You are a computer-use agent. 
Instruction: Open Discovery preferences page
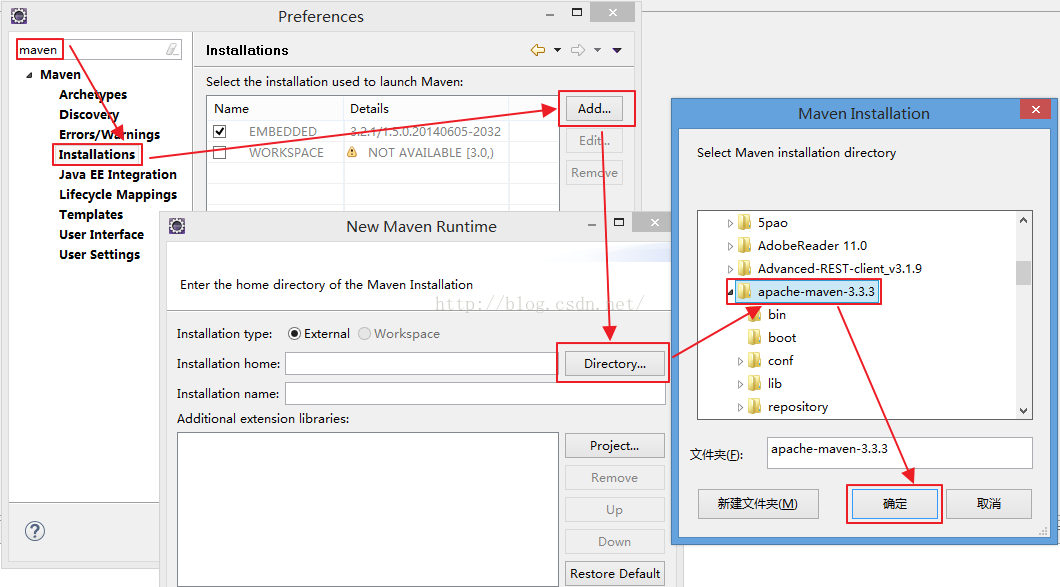pos(89,114)
